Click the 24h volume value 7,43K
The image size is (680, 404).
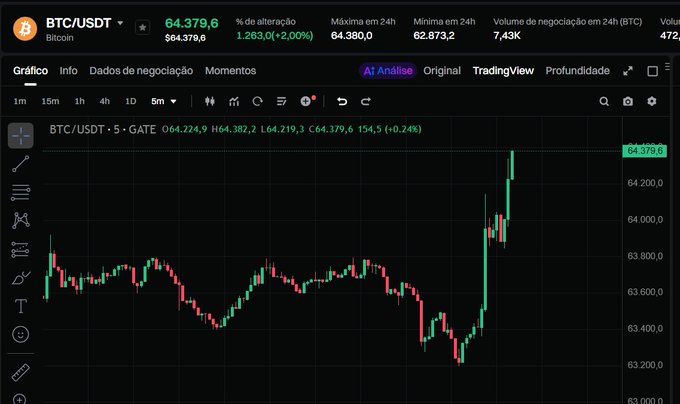tap(507, 36)
